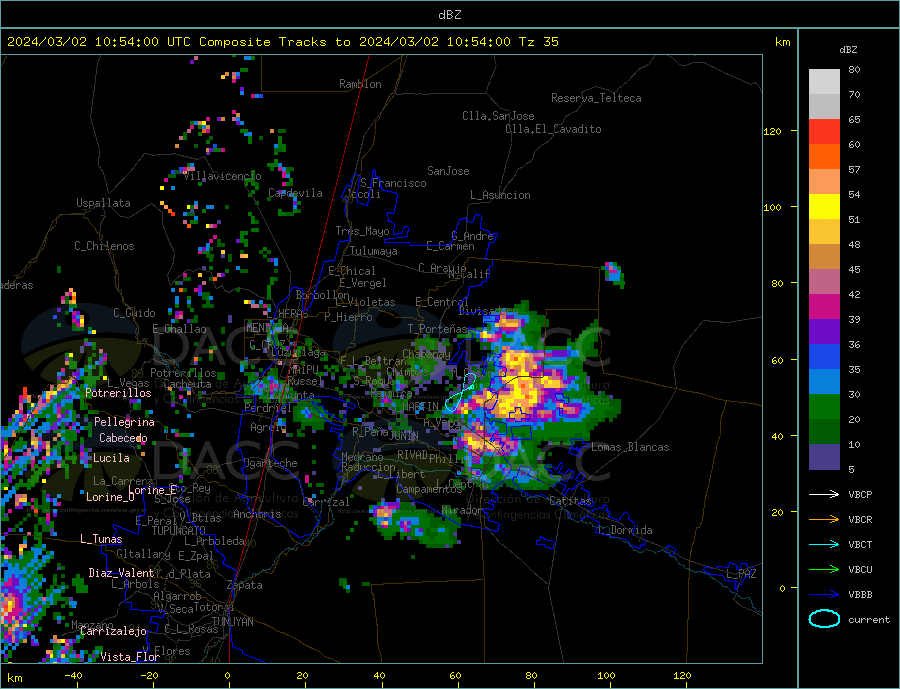900x689 pixels.
Task: Click the L_Asuncion map label
Action: pos(501,195)
